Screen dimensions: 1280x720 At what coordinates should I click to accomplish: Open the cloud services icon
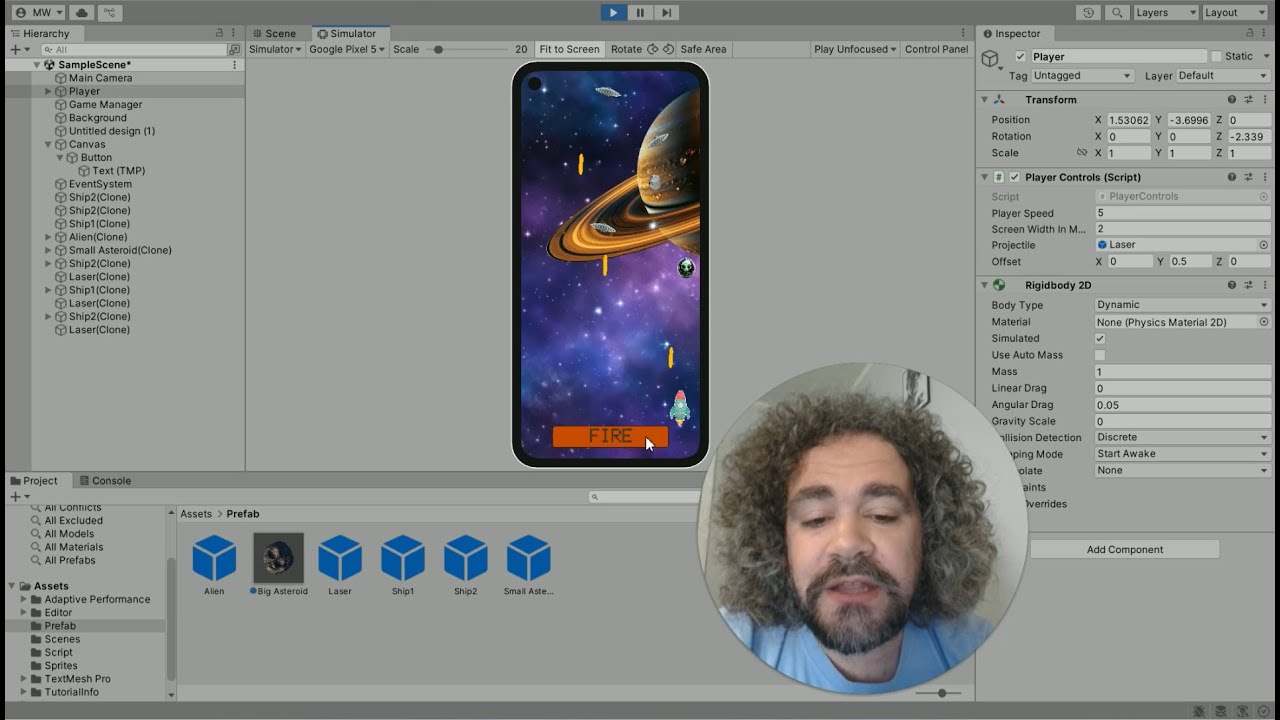pyautogui.click(x=82, y=12)
